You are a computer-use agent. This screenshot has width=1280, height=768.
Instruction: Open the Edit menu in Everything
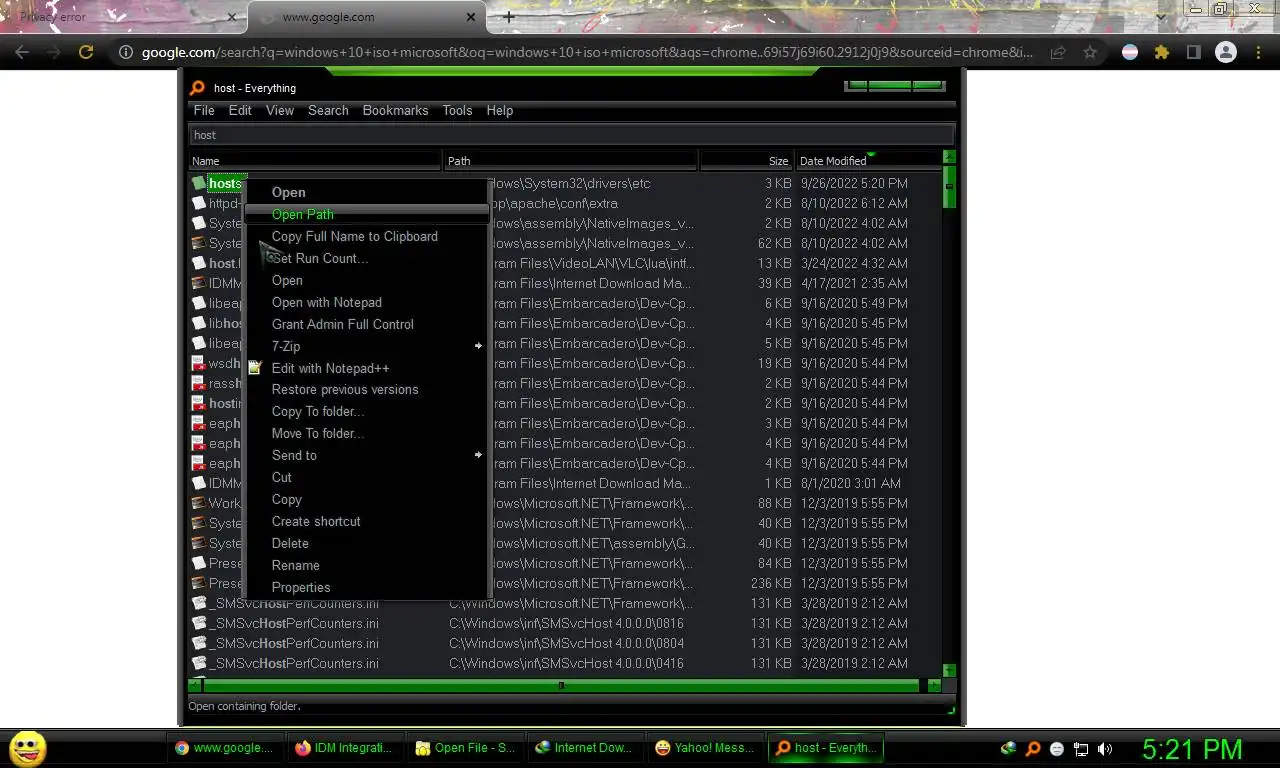[240, 110]
